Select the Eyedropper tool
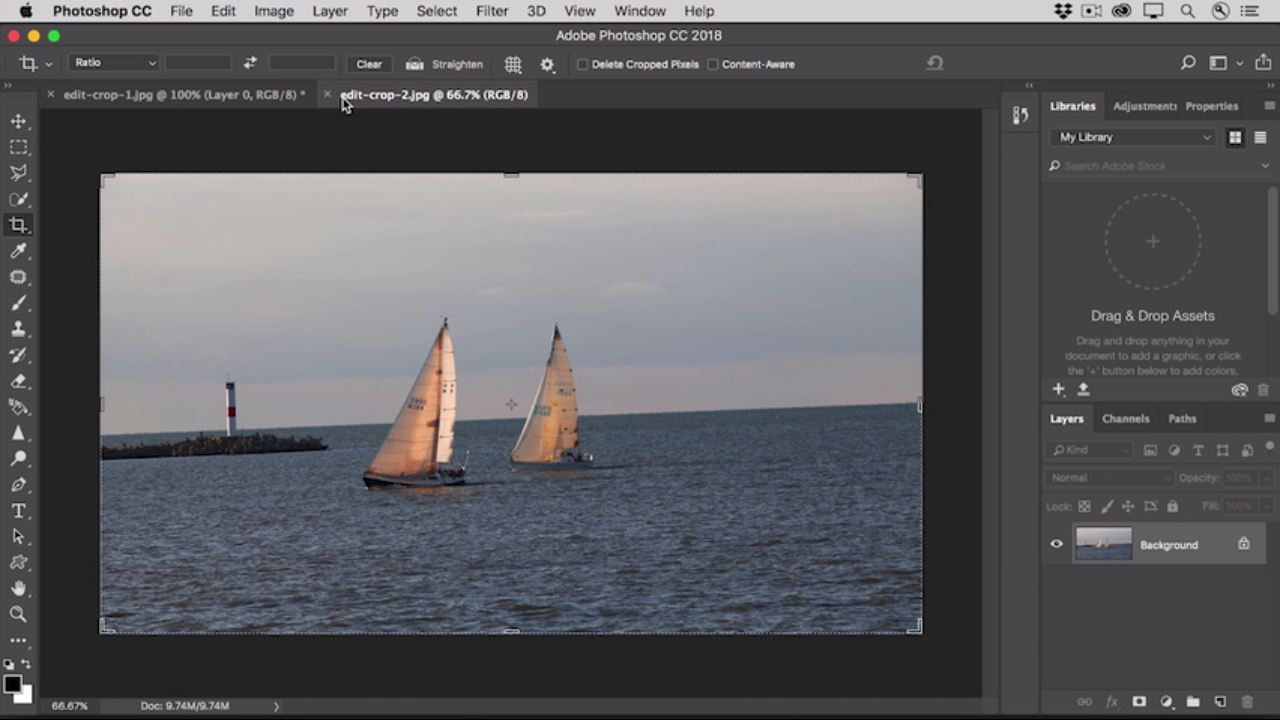Image resolution: width=1280 pixels, height=720 pixels. click(18, 251)
